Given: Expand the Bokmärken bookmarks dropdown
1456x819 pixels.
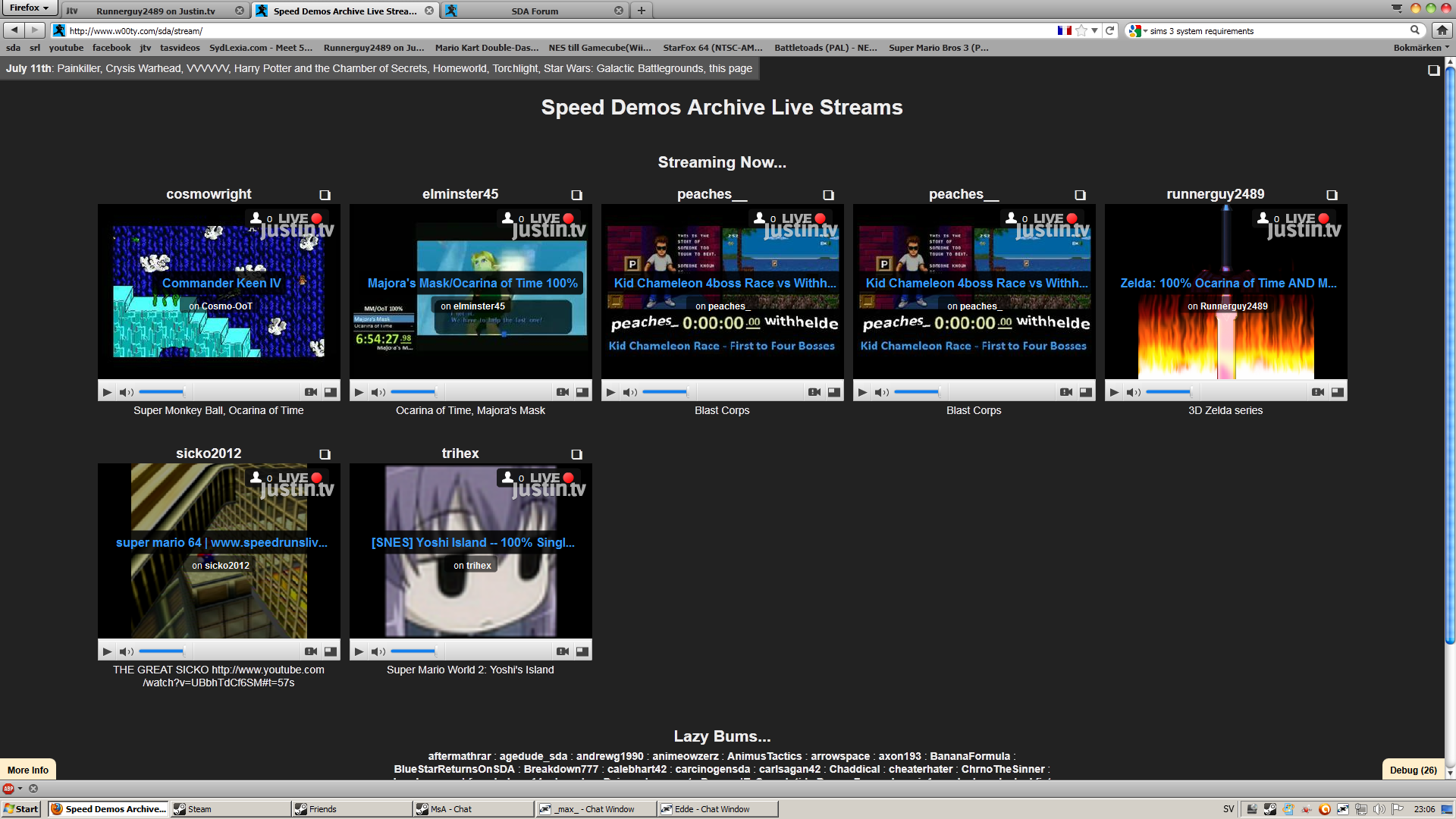Looking at the screenshot, I should 1421,48.
